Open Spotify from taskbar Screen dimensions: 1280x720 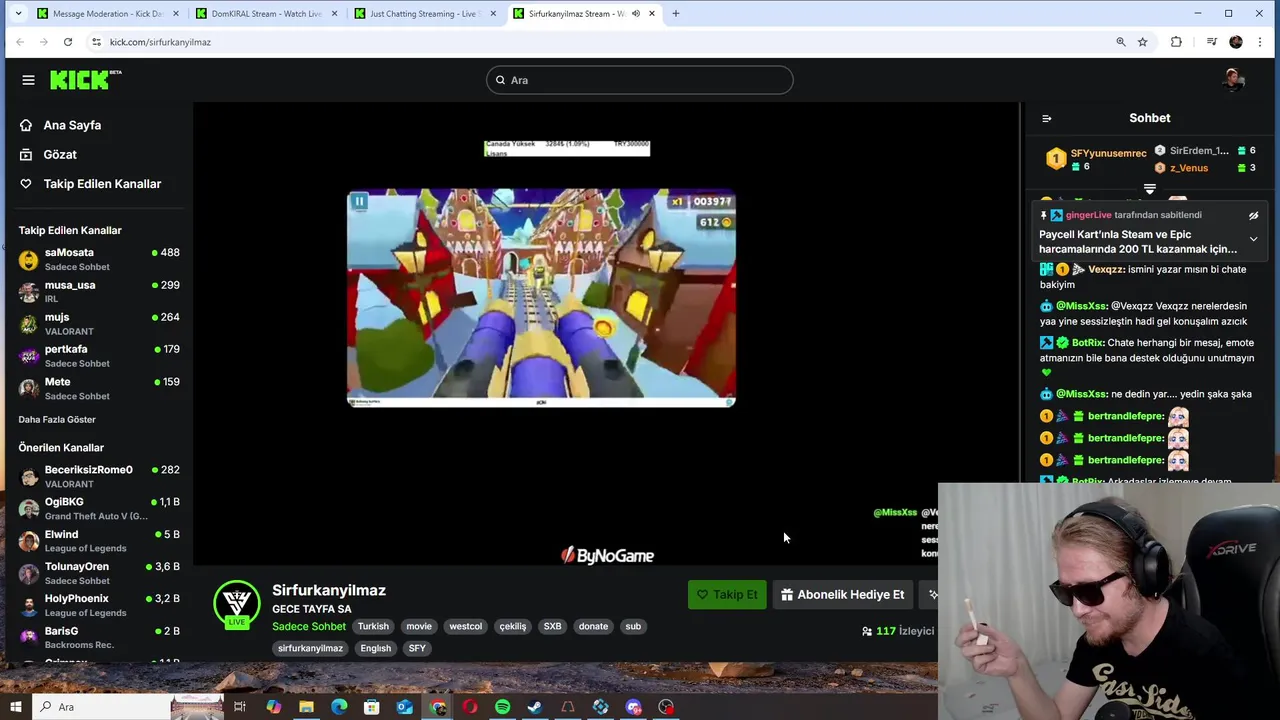502,707
